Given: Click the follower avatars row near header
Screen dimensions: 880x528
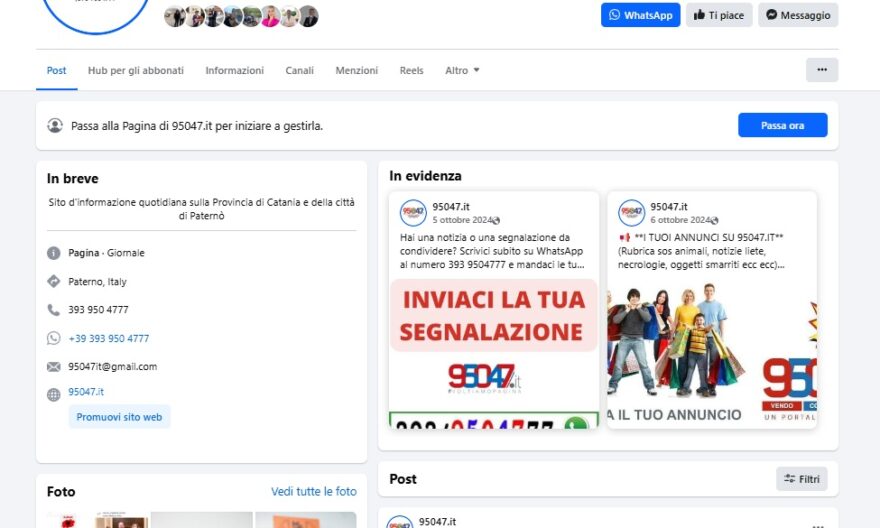Looking at the screenshot, I should coord(241,16).
